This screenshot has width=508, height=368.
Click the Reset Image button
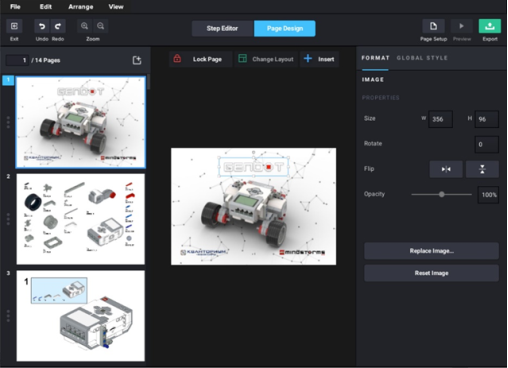point(431,273)
